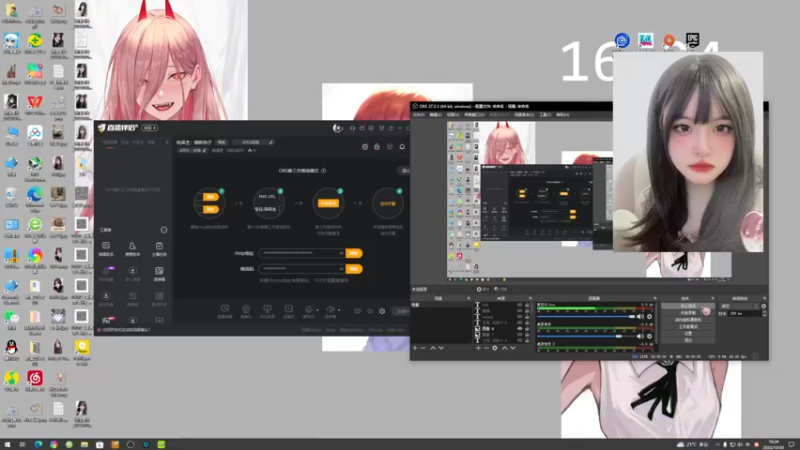This screenshot has height=450, width=800.
Task: Toggle lock on 图像 7 source
Action: 527,335
